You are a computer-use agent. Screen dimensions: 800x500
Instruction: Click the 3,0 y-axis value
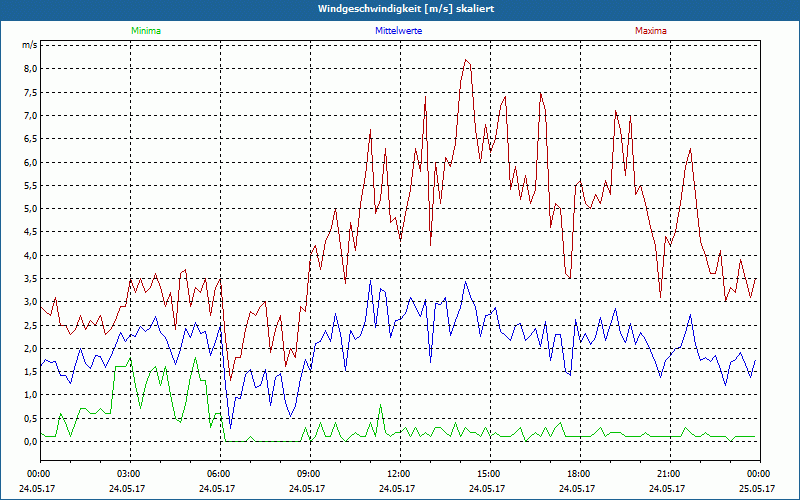click(31, 302)
